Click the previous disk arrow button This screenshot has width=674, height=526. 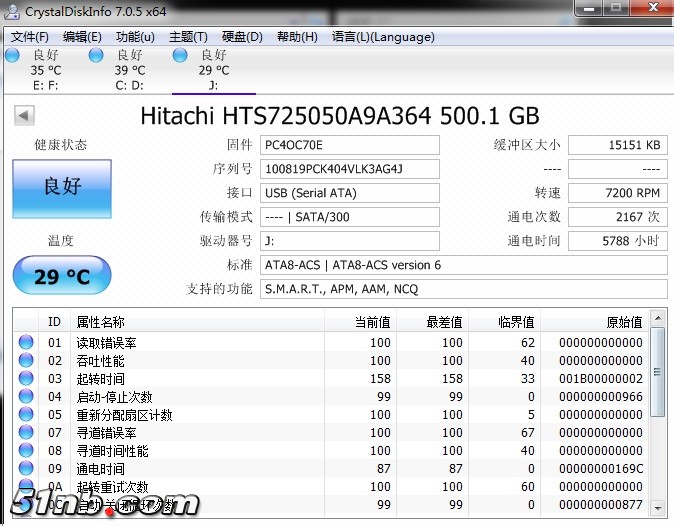(24, 116)
